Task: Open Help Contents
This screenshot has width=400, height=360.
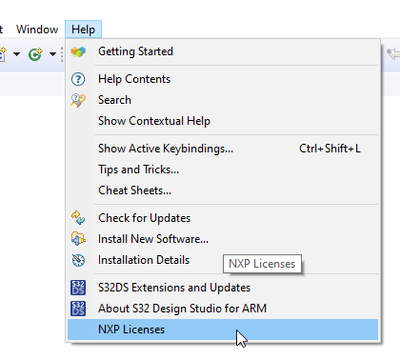Action: point(223,79)
